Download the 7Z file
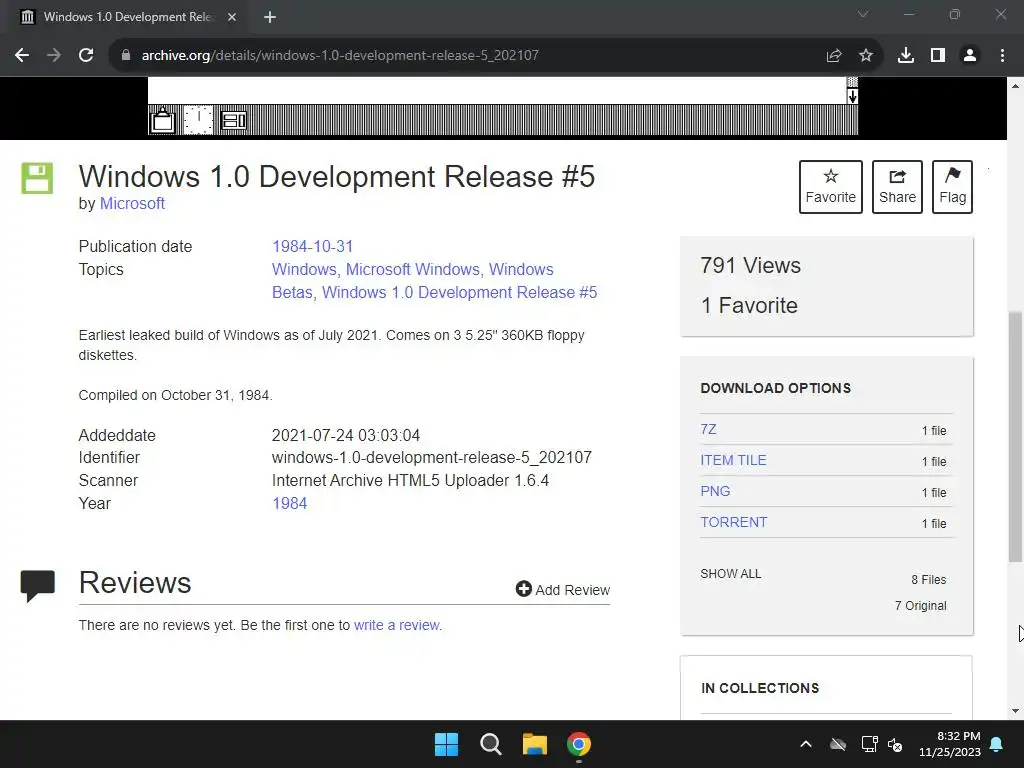 pyautogui.click(x=709, y=429)
